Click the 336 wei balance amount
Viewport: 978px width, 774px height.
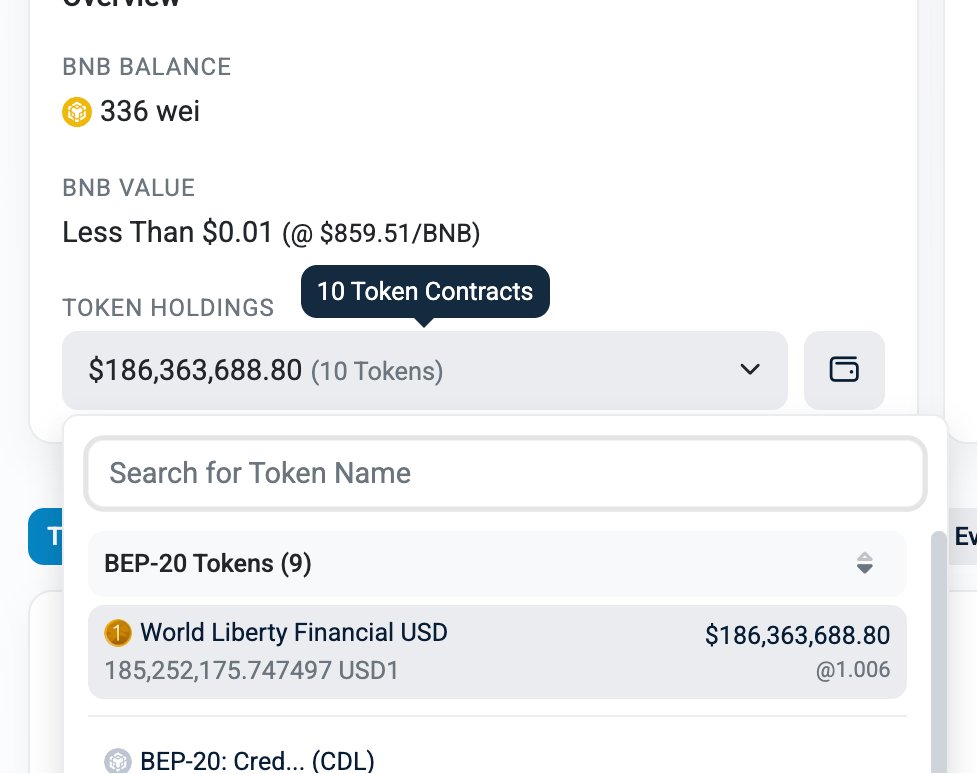coord(150,112)
